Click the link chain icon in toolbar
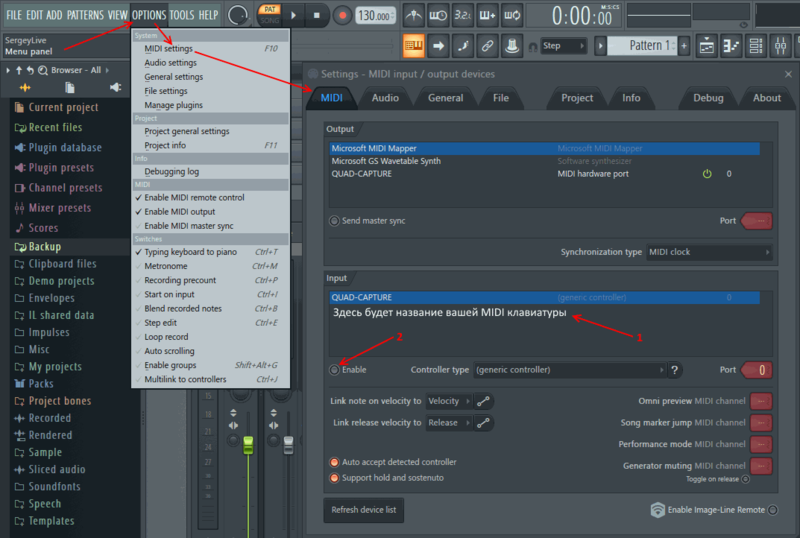Image resolution: width=800 pixels, height=538 pixels. tap(487, 46)
